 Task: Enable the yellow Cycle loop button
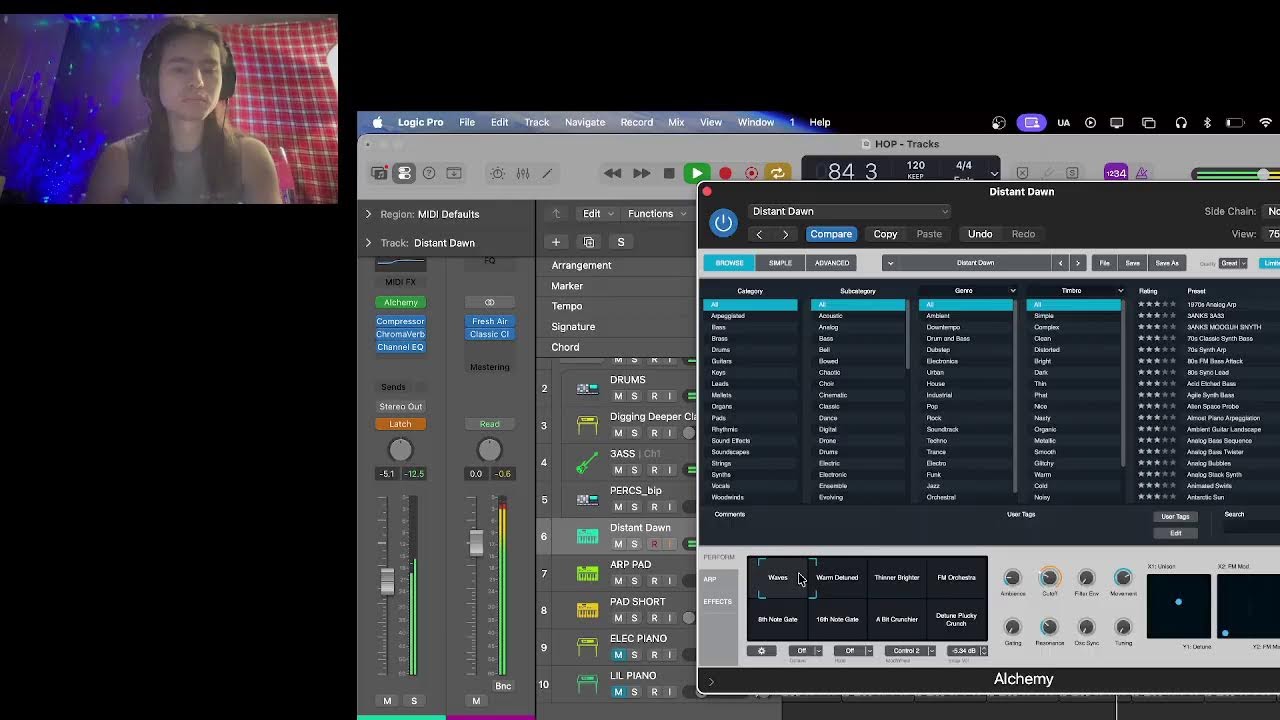(777, 173)
